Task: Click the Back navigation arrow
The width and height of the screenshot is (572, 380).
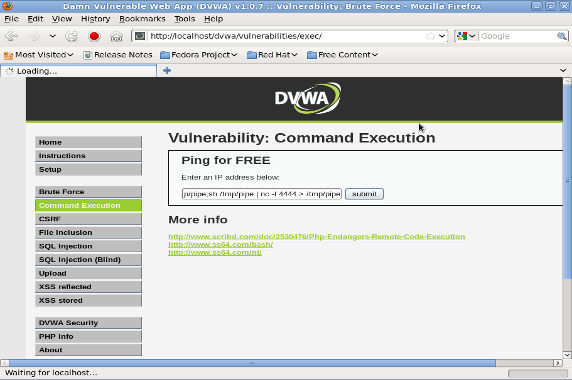Action: coord(12,36)
